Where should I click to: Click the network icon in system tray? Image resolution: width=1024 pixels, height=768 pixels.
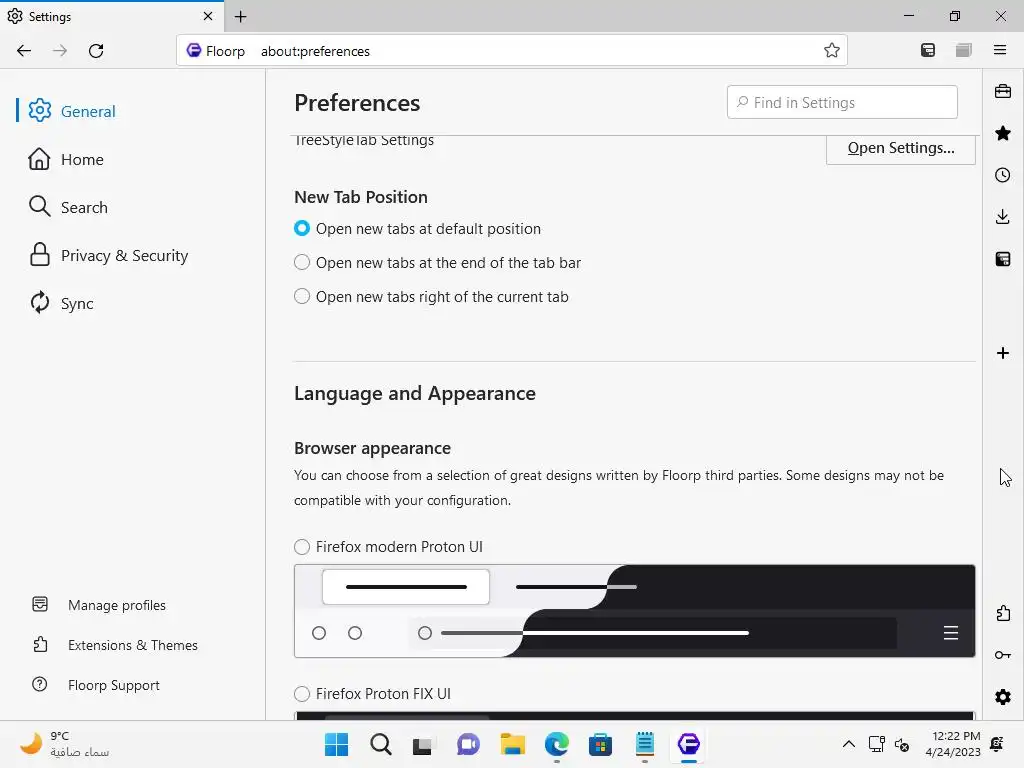[x=876, y=744]
